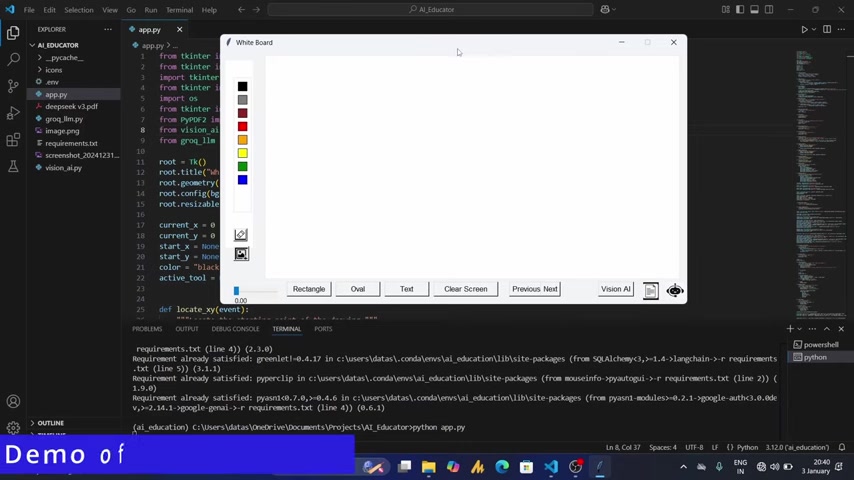Click the pen width slider handle

pos(236,291)
